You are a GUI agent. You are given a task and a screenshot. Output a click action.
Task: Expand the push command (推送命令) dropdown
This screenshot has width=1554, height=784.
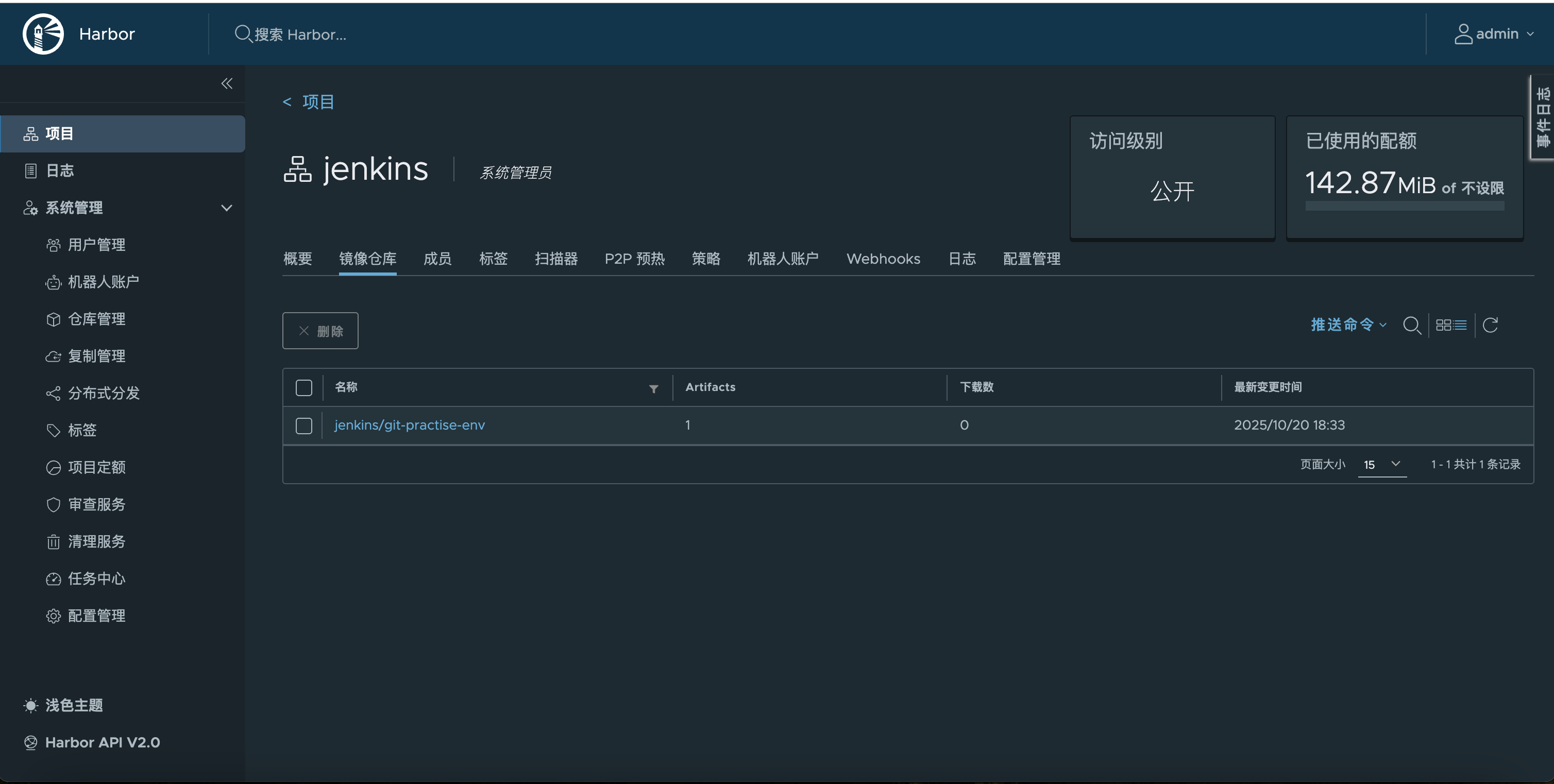pos(1348,325)
